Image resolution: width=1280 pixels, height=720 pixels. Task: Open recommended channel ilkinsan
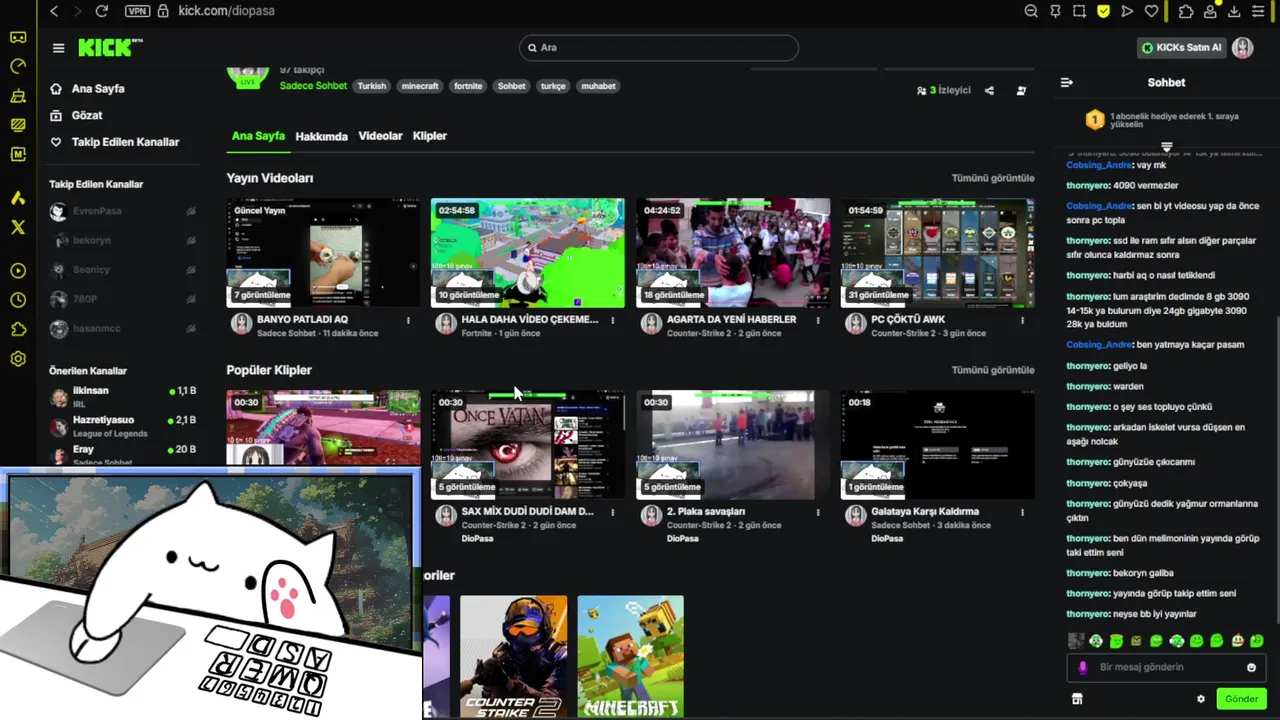point(122,396)
